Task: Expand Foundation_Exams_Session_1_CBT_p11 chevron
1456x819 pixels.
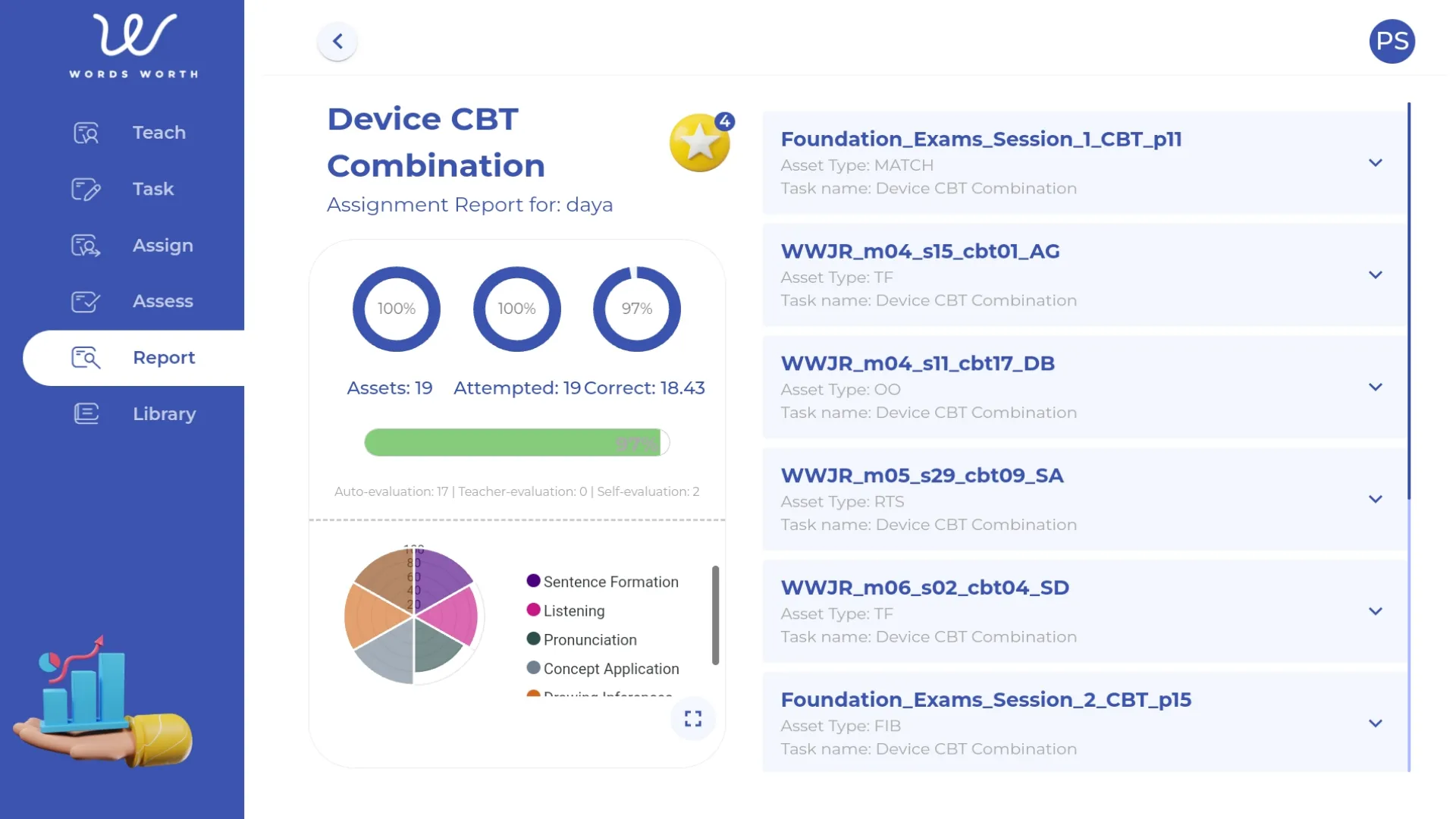Action: pyautogui.click(x=1376, y=163)
